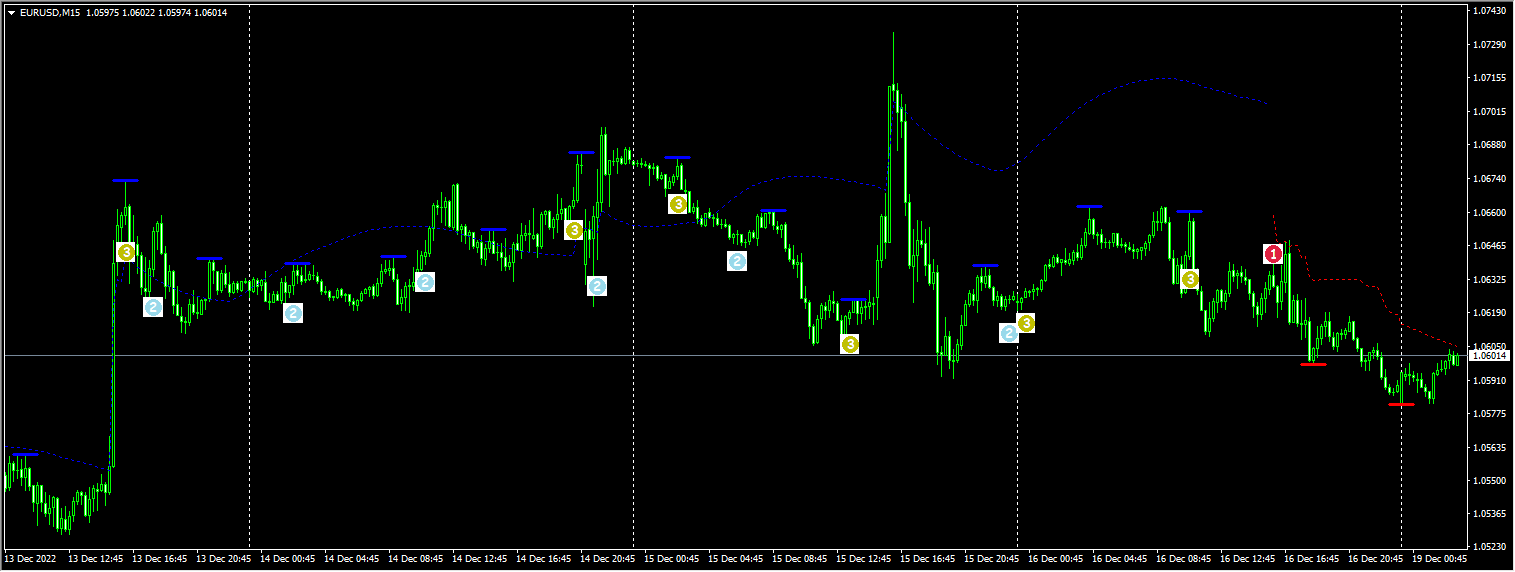The image size is (1515, 572).
Task: Click the 1.05910 price axis label
Action: tap(1489, 381)
